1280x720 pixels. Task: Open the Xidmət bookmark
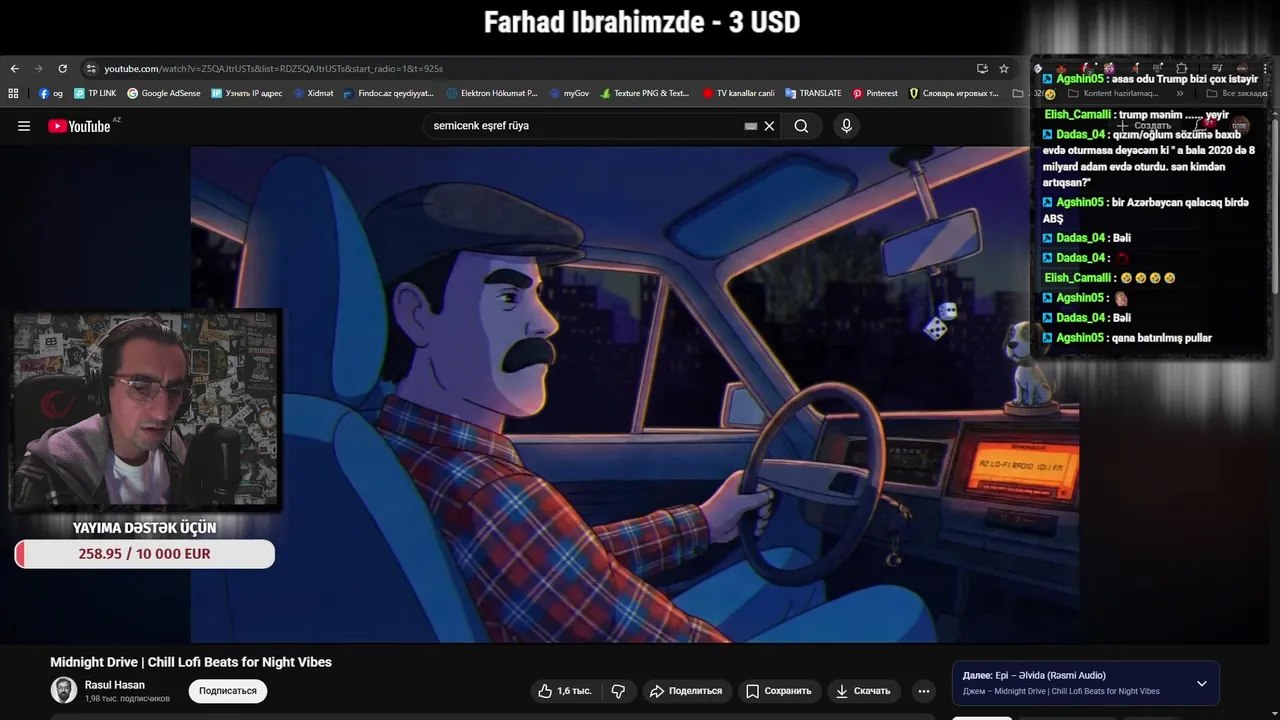(x=313, y=93)
